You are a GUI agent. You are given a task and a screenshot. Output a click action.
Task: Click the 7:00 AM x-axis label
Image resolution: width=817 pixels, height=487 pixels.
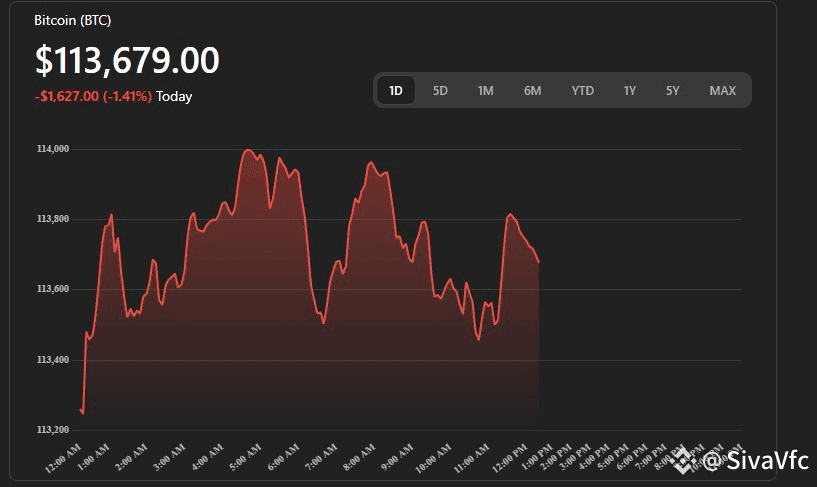(322, 457)
